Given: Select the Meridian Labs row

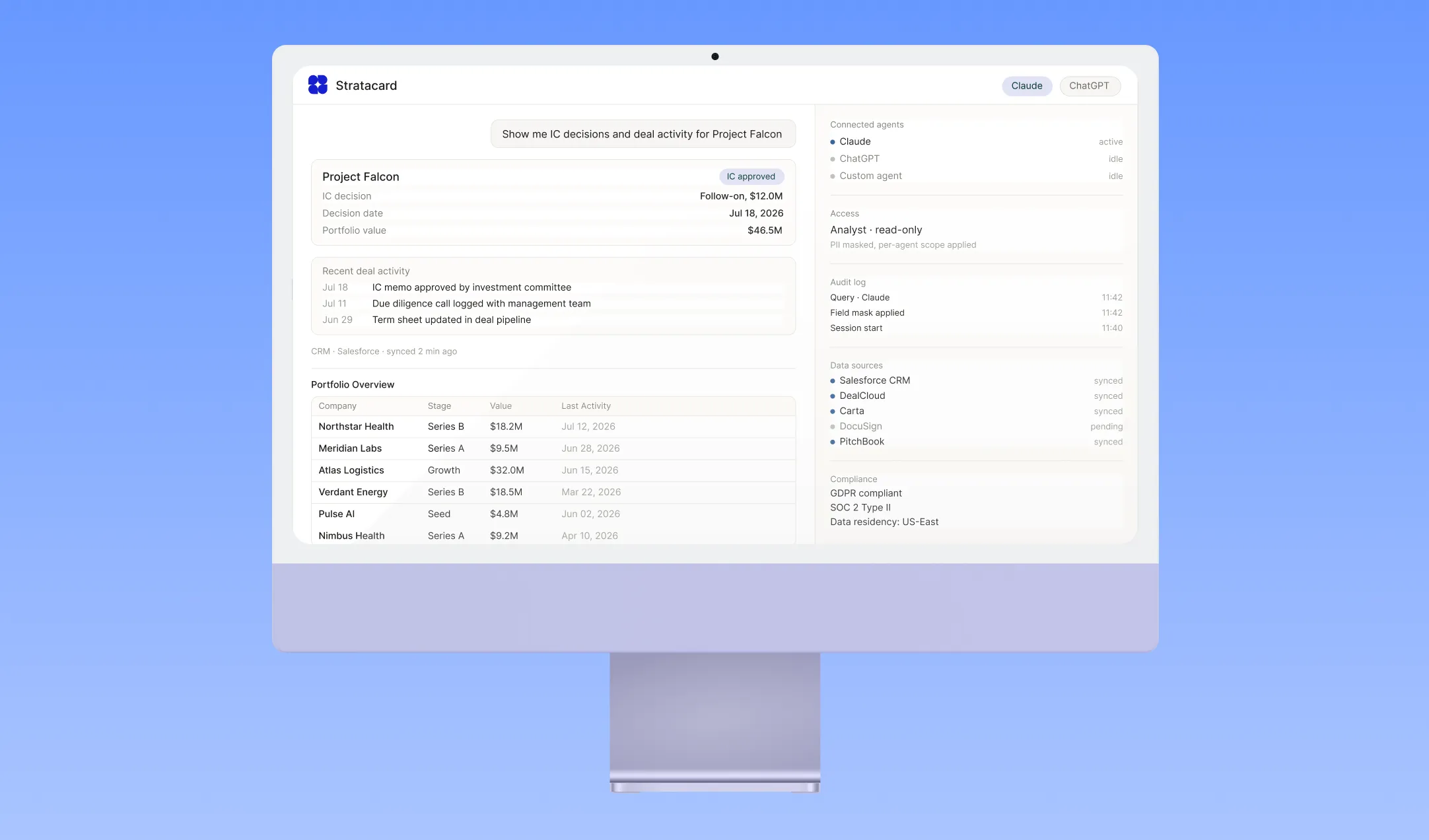Looking at the screenshot, I should 553,448.
